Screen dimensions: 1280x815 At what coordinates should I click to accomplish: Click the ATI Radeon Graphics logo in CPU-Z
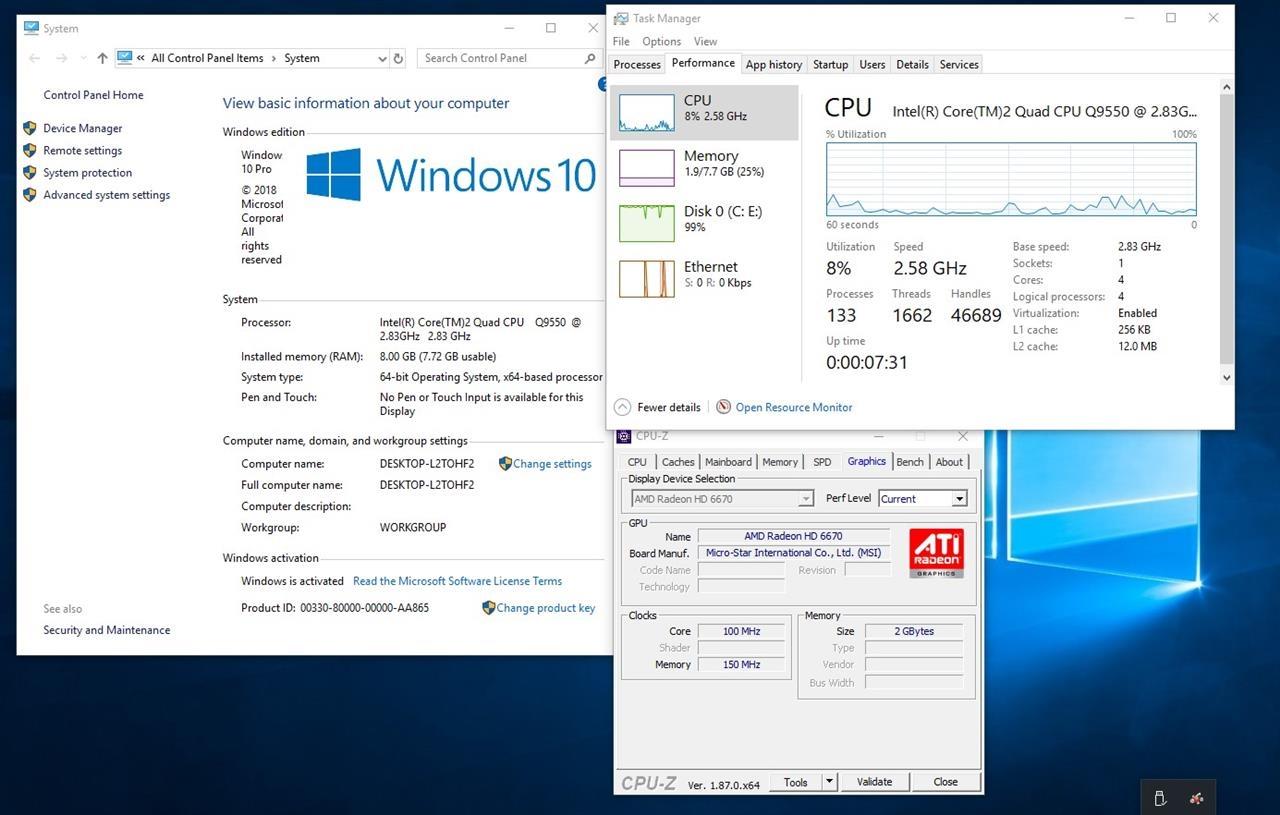[x=937, y=553]
